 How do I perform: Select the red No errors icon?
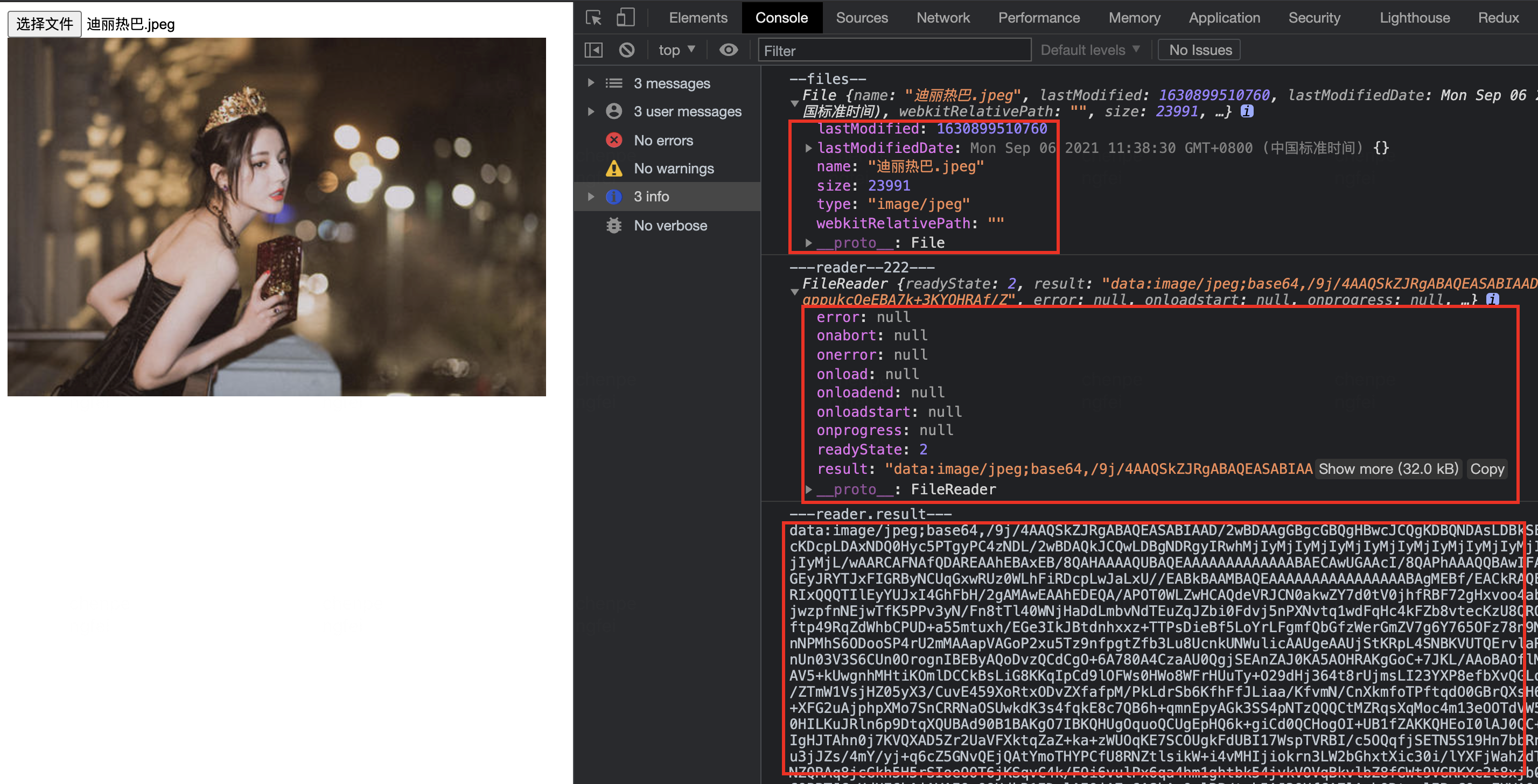(614, 139)
